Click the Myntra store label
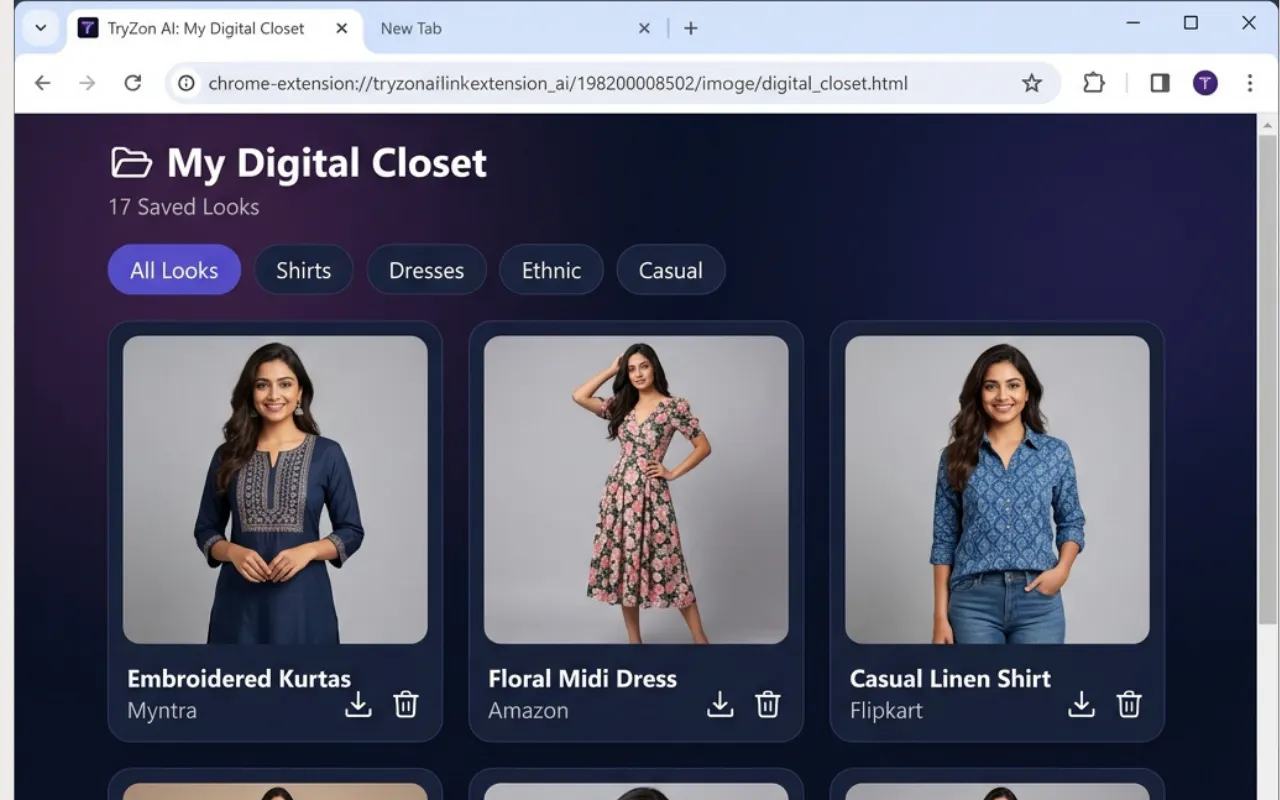Viewport: 1280px width, 800px height. coord(162,711)
